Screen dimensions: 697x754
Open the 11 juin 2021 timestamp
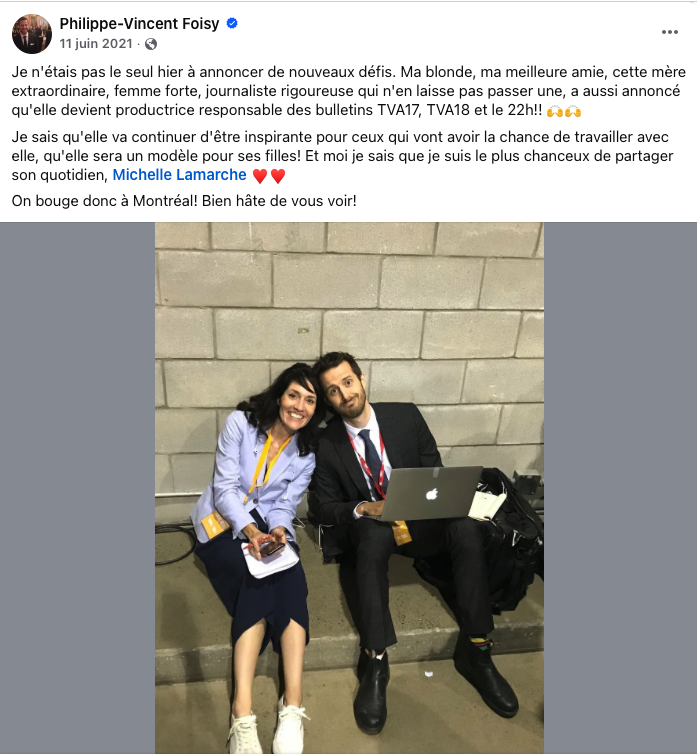[x=96, y=44]
